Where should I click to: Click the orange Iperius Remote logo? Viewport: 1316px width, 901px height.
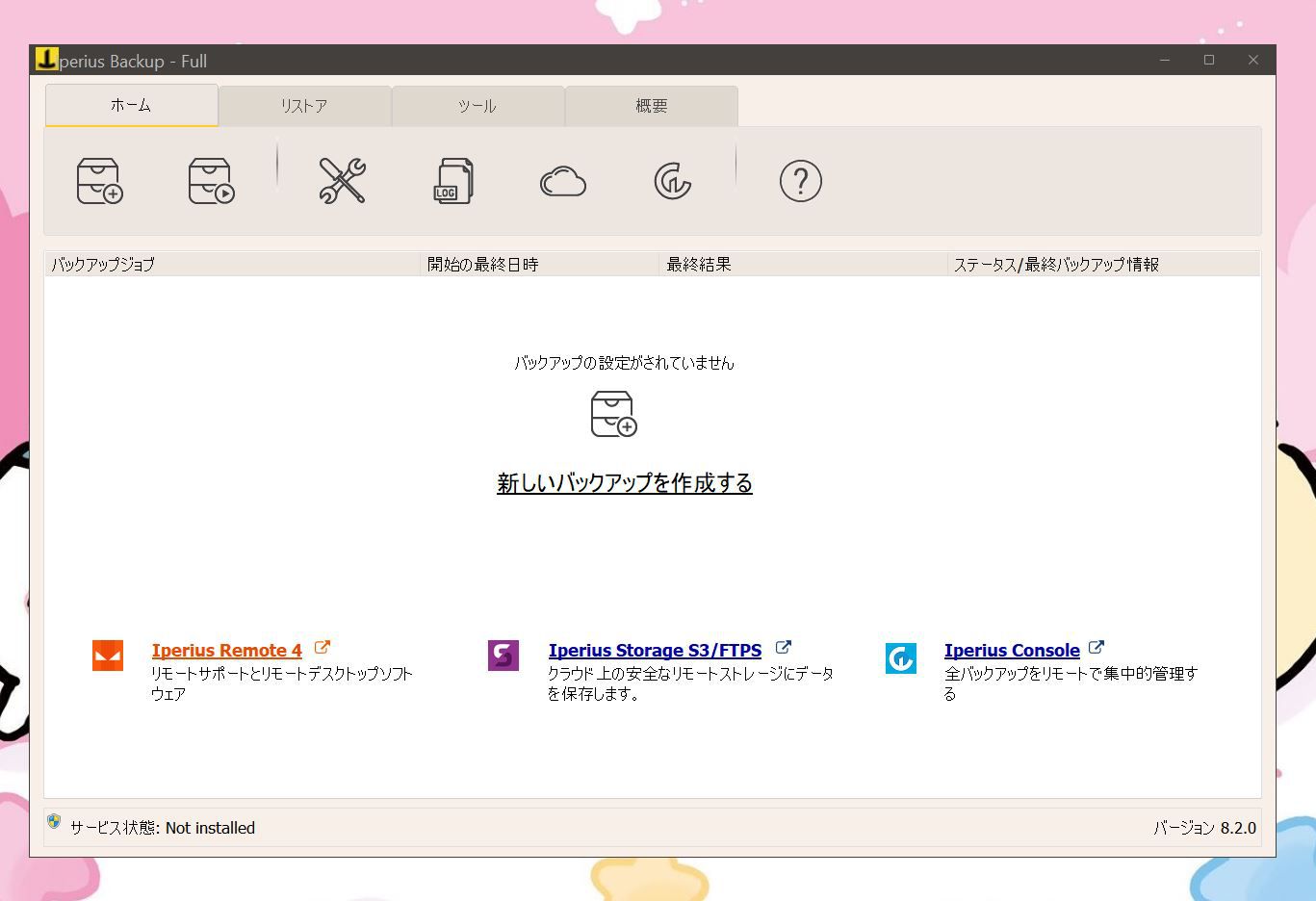108,656
